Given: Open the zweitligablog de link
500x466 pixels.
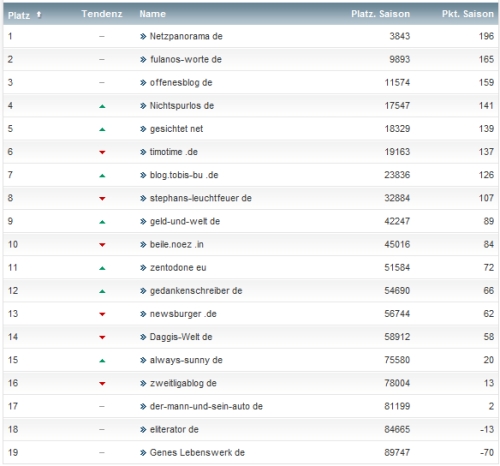Looking at the screenshot, I should [183, 383].
